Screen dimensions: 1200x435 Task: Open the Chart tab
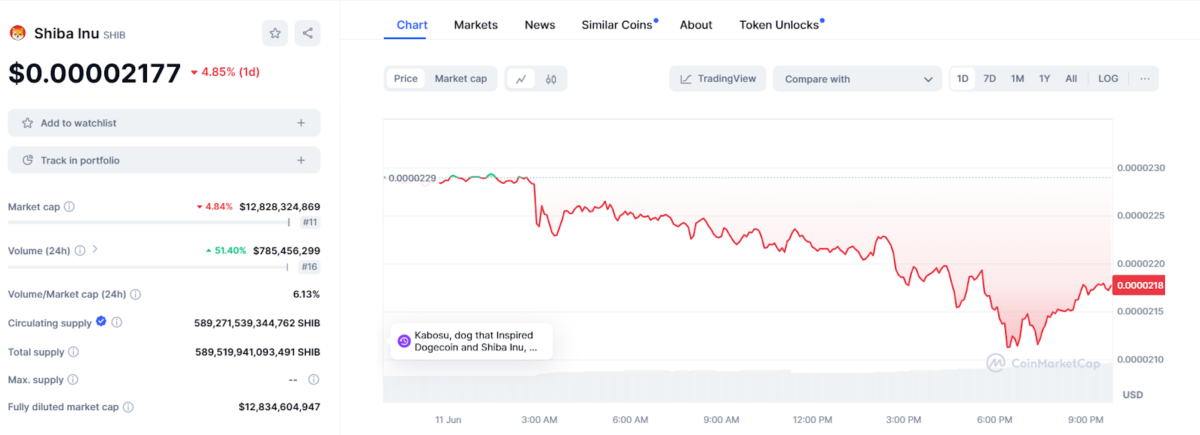[x=413, y=24]
